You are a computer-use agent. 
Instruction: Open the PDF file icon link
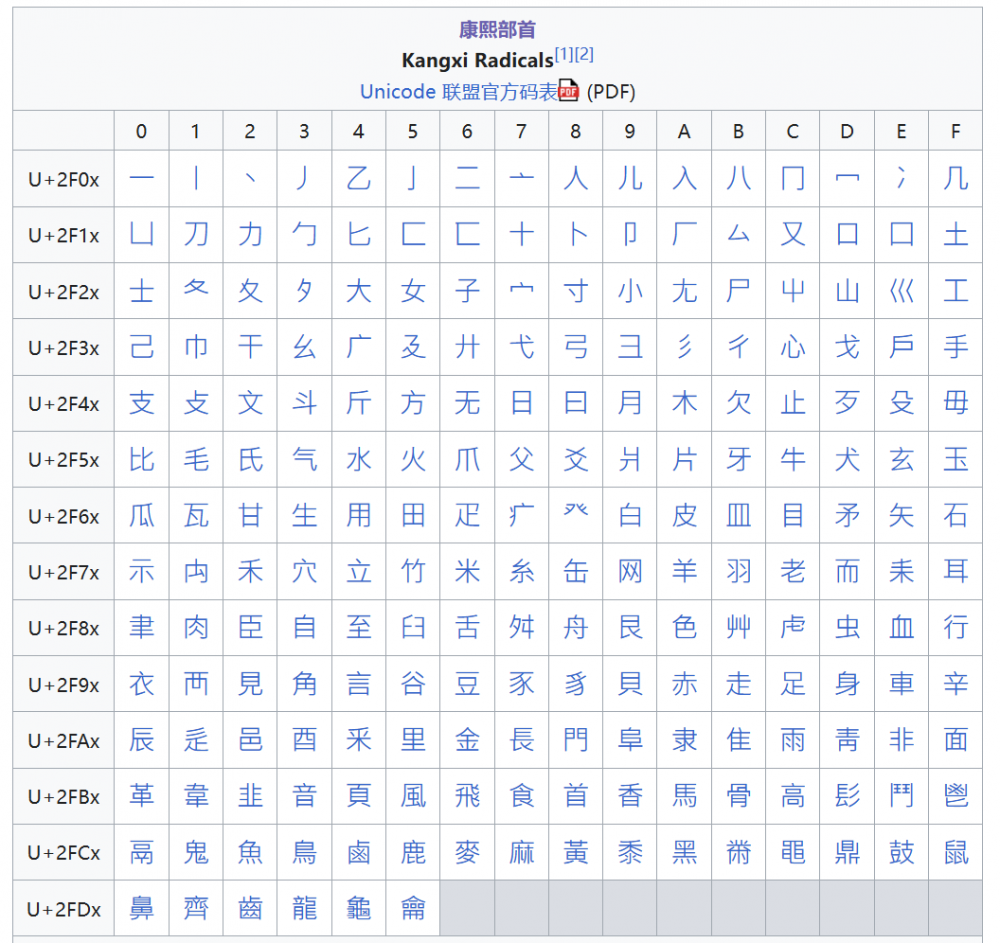coord(568,91)
